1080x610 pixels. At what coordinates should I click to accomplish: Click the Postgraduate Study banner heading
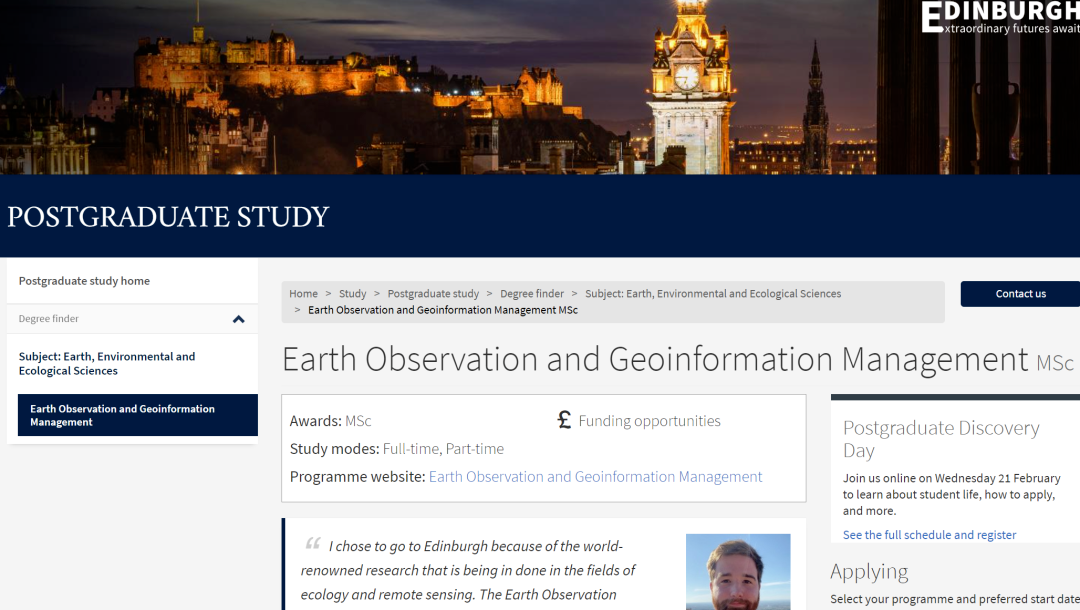pos(168,217)
